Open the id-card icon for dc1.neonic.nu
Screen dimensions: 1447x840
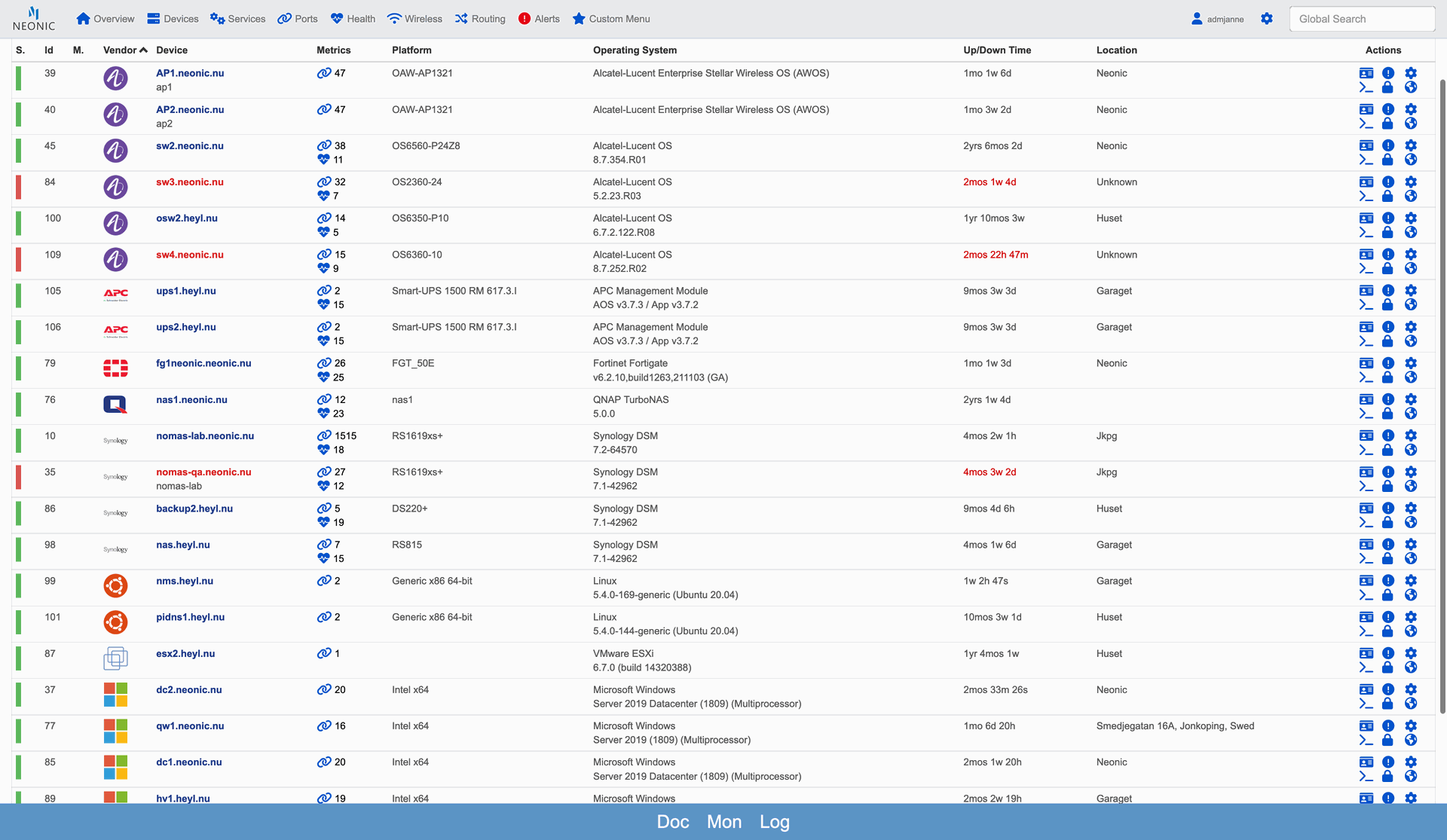coord(1366,762)
